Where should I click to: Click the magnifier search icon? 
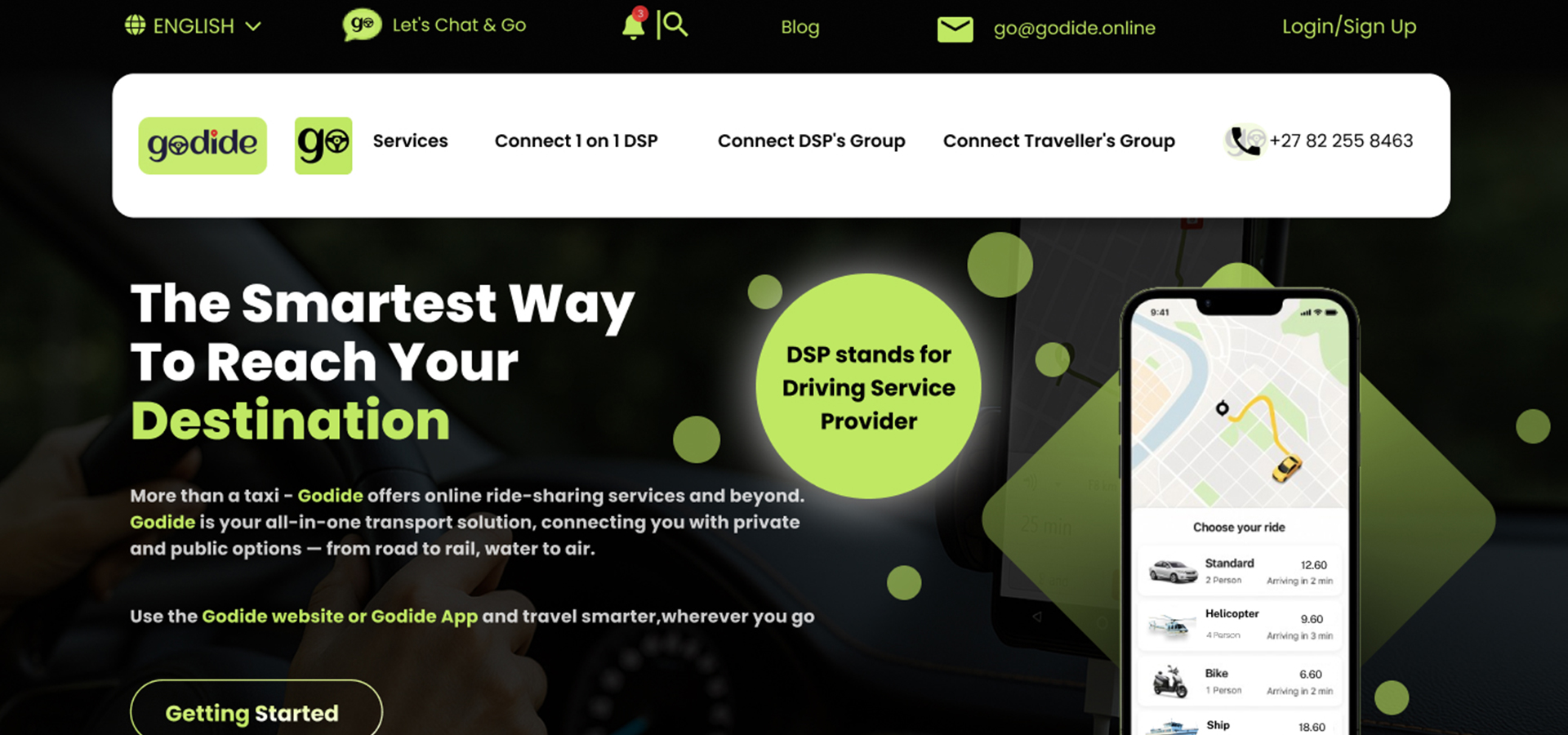coord(675,24)
